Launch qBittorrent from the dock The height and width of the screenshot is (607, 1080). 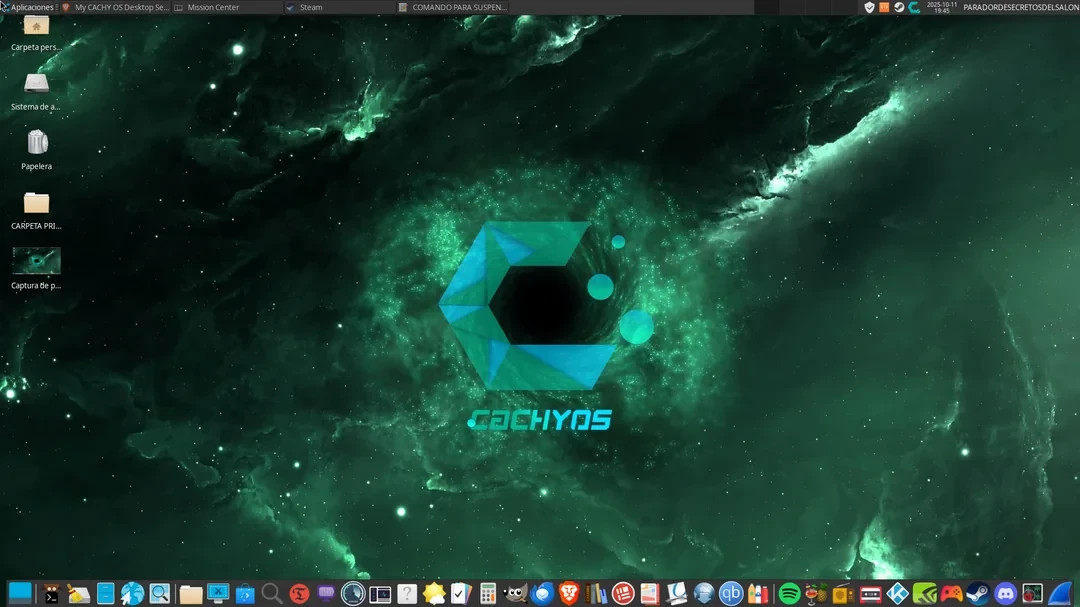(731, 593)
